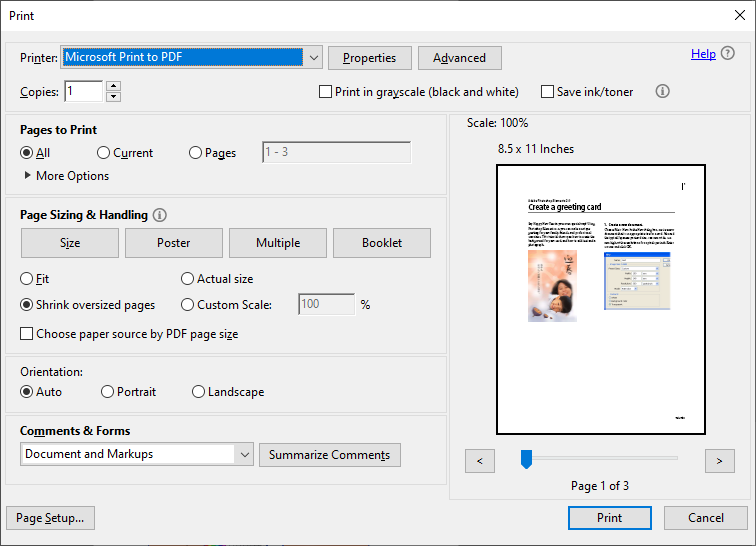The image size is (756, 546).
Task: Enable Choose paper source by PDF page size
Action: click(x=27, y=334)
